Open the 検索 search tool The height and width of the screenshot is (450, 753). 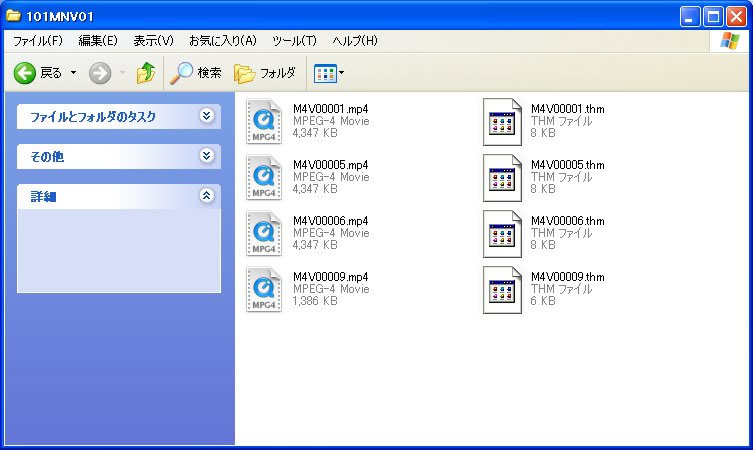(x=195, y=73)
